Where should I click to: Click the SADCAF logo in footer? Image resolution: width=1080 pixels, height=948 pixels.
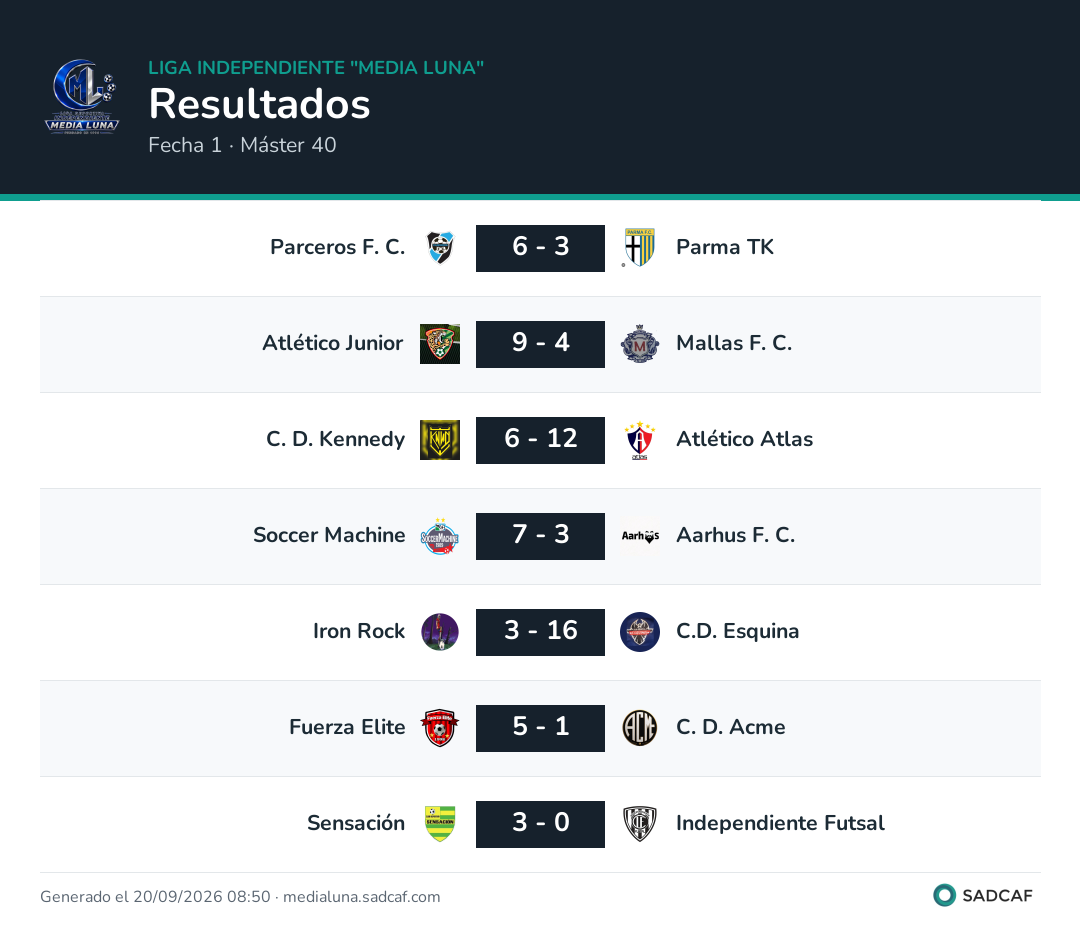click(x=983, y=896)
